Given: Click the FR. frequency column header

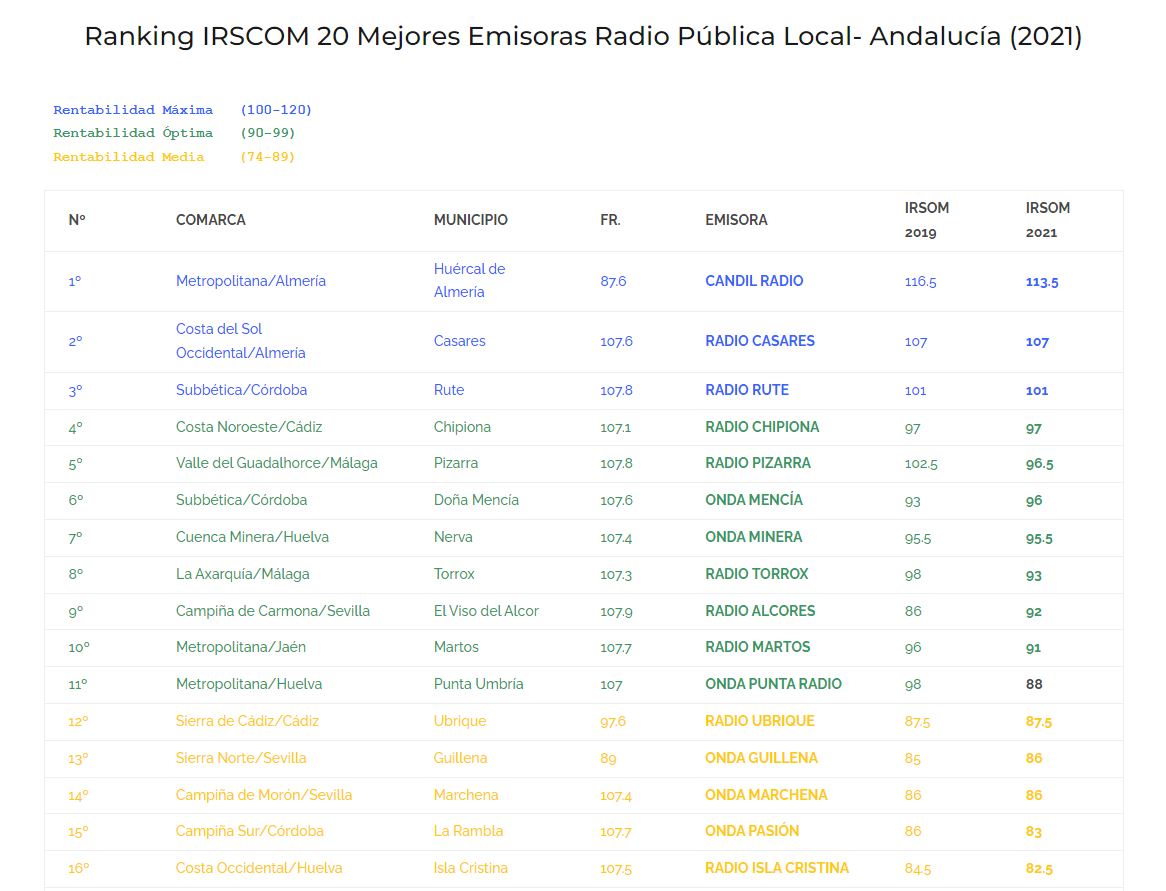Looking at the screenshot, I should tap(610, 220).
